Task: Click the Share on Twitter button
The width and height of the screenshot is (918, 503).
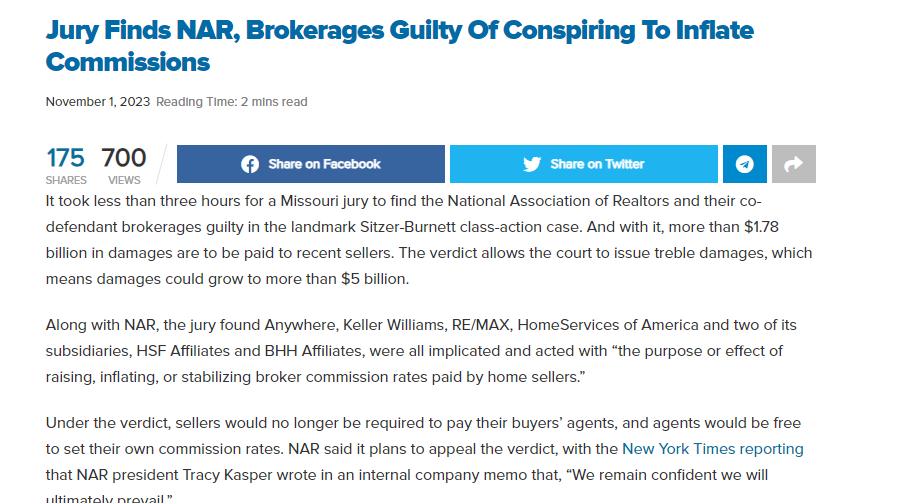Action: [x=584, y=164]
